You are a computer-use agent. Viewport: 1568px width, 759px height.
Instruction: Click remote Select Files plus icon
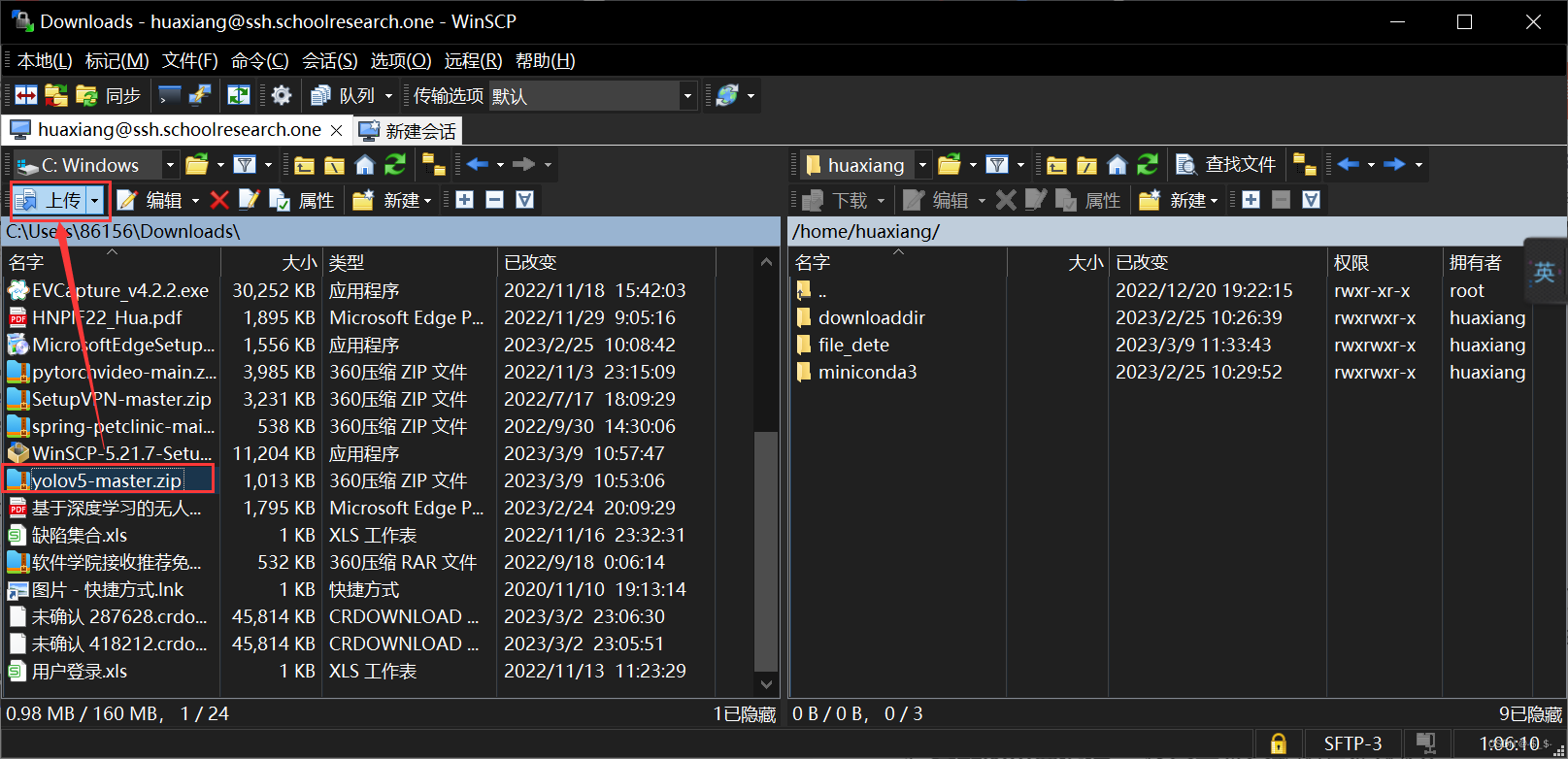pyautogui.click(x=1251, y=200)
